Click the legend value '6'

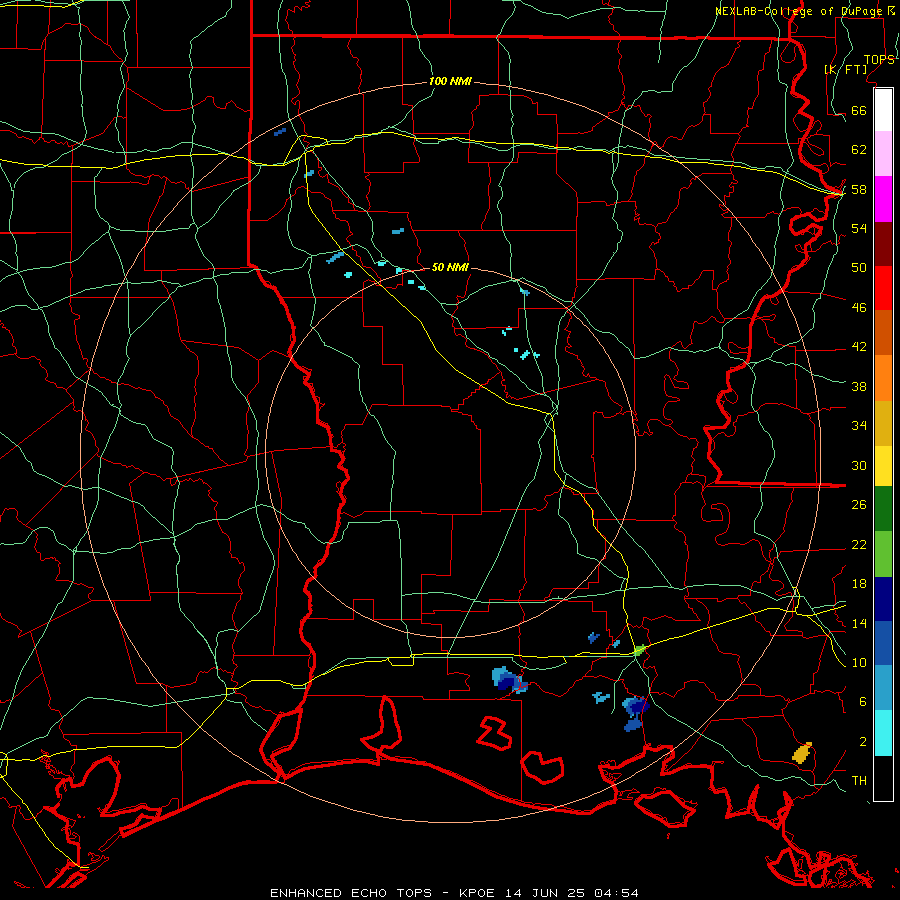[863, 701]
